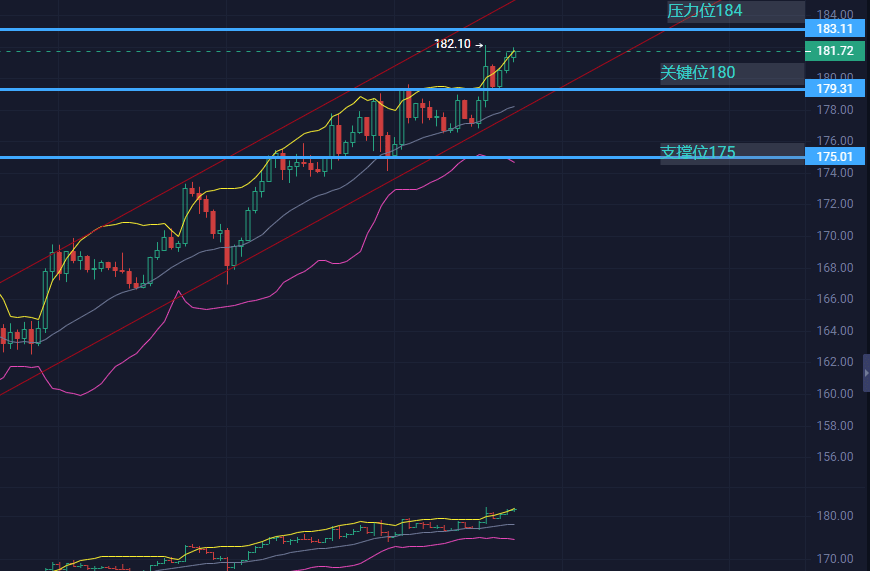The height and width of the screenshot is (571, 870).
Task: Click 162.00 on the price axis
Action: pos(834,362)
